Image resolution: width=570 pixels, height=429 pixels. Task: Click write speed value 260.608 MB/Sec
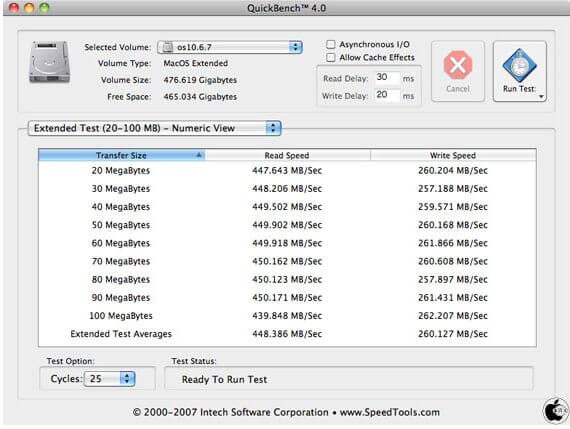pos(453,261)
